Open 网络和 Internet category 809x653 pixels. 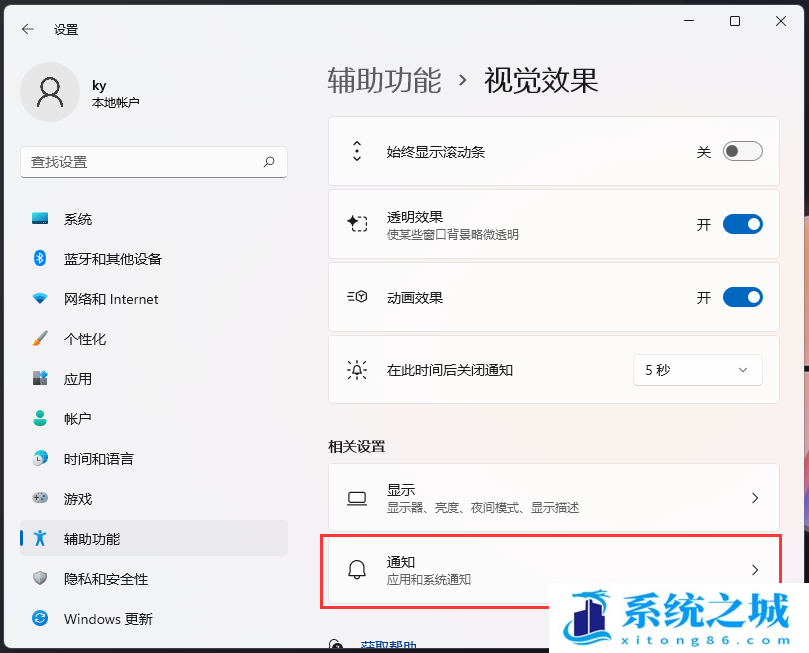click(154, 299)
